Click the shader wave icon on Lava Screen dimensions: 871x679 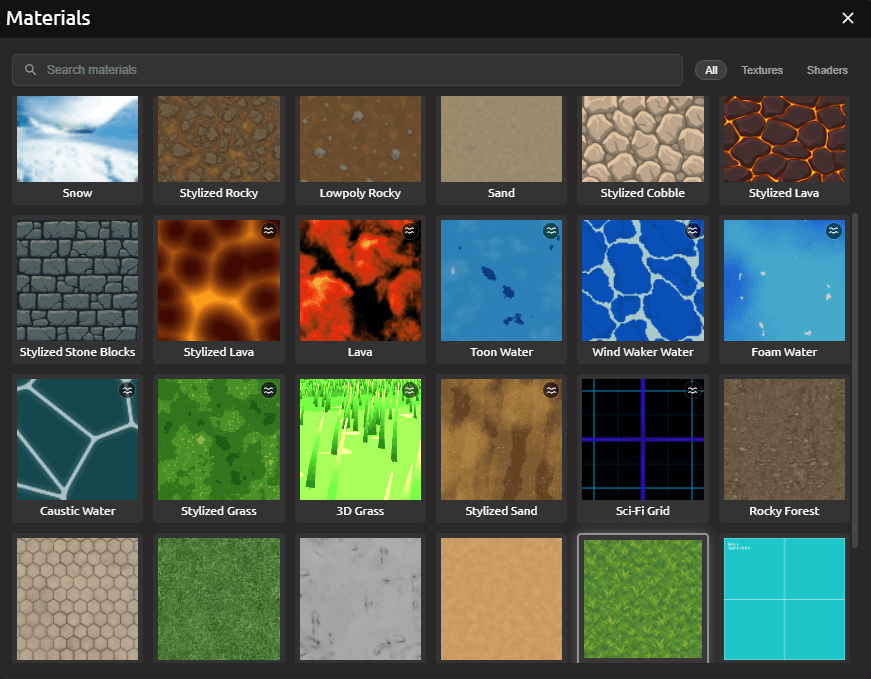click(x=410, y=231)
